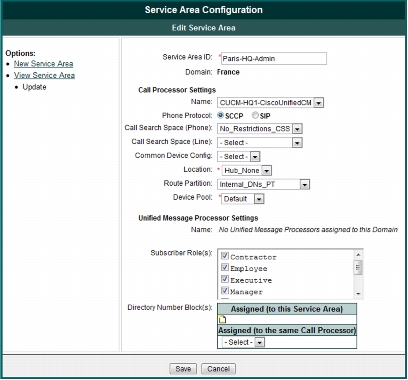The image size is (408, 380).
Task: Uncheck the Manager subscriber role
Action: pyautogui.click(x=225, y=291)
